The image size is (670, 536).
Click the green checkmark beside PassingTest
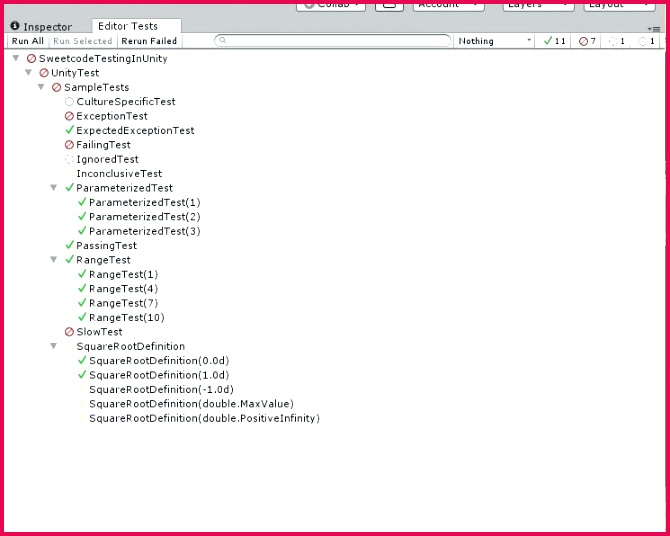point(70,245)
